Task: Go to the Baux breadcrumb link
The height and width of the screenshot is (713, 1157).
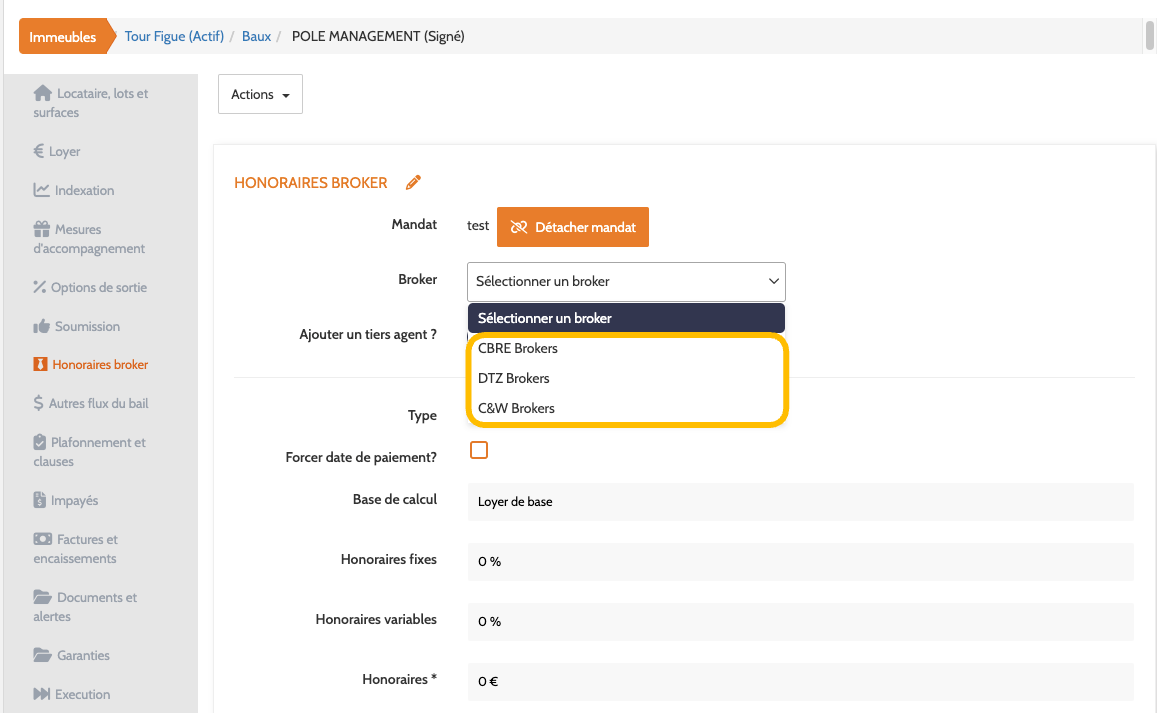Action: click(256, 36)
